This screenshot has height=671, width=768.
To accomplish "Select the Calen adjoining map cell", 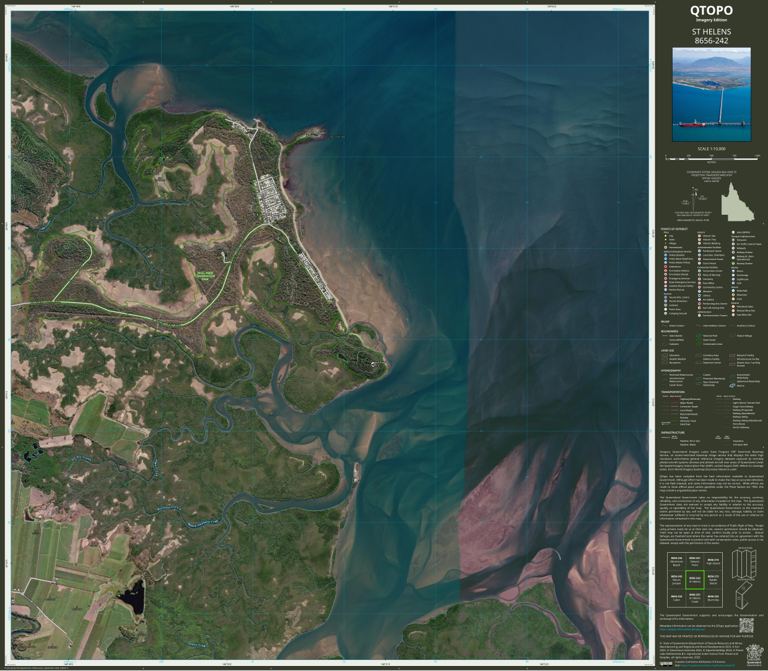I will [x=676, y=599].
